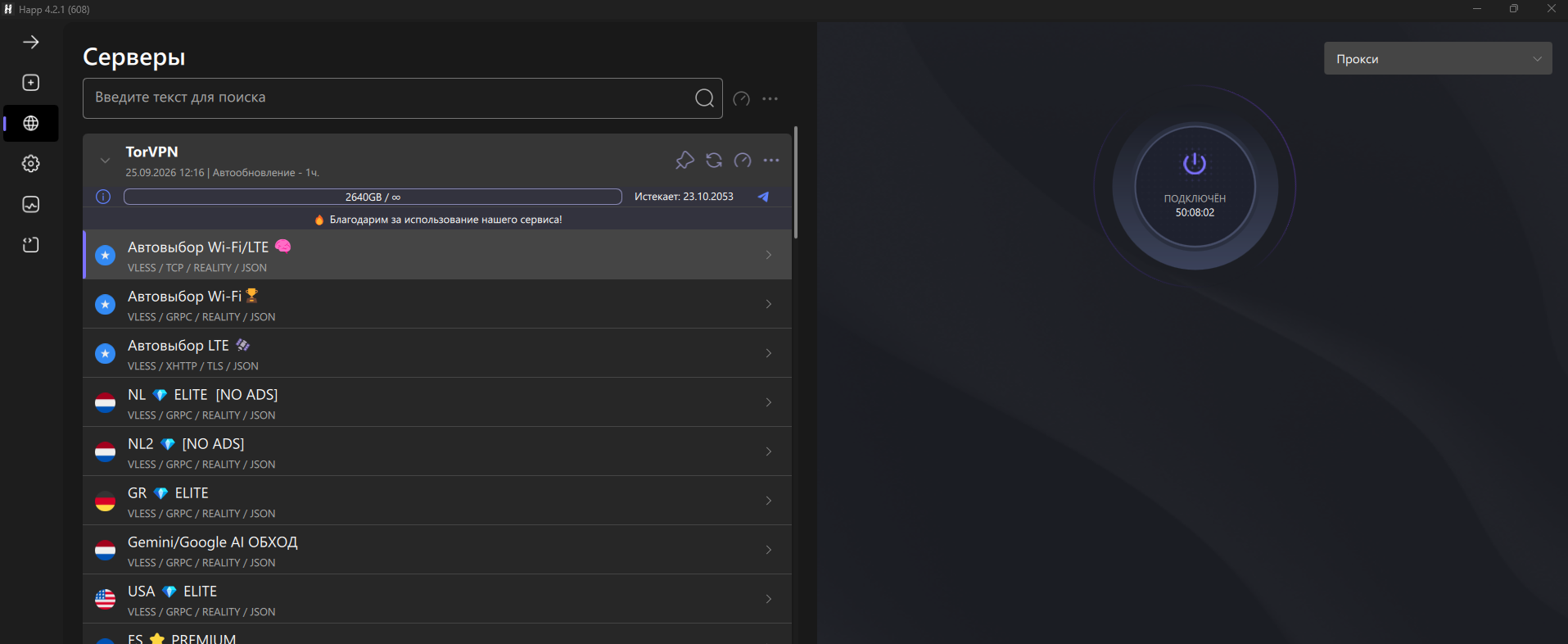Select the Автовыбор Wi-Fi/LTE server row

(x=437, y=255)
